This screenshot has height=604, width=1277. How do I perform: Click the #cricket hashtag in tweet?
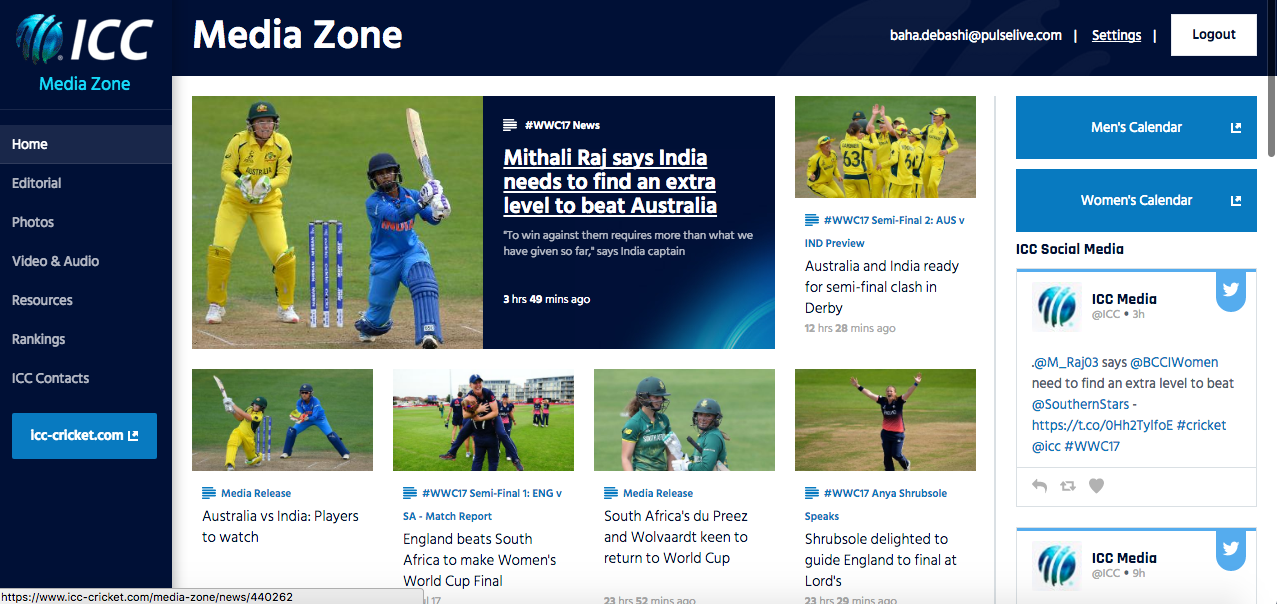coord(1201,425)
